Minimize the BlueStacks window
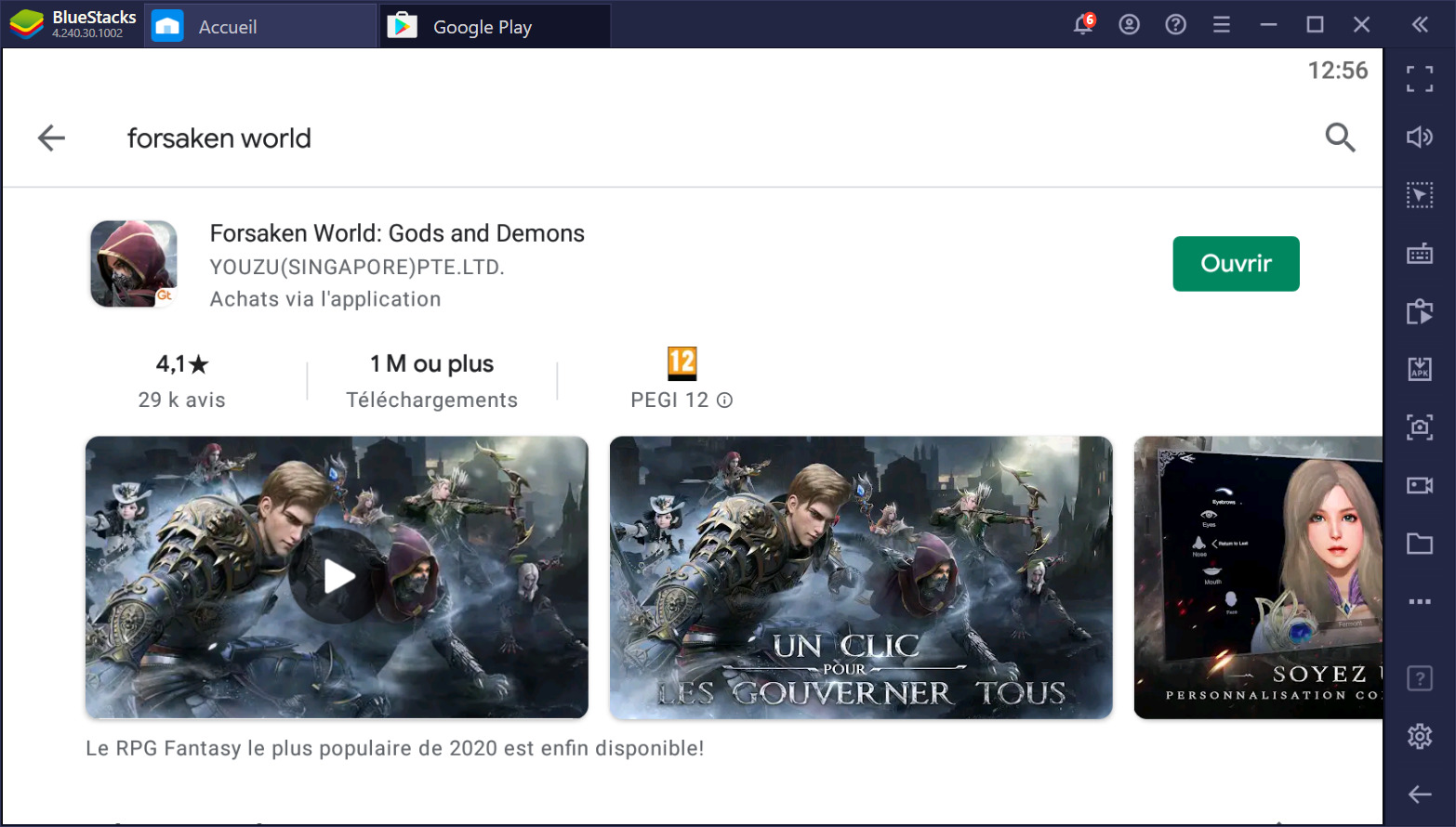This screenshot has height=827, width=1456. coord(1268,25)
